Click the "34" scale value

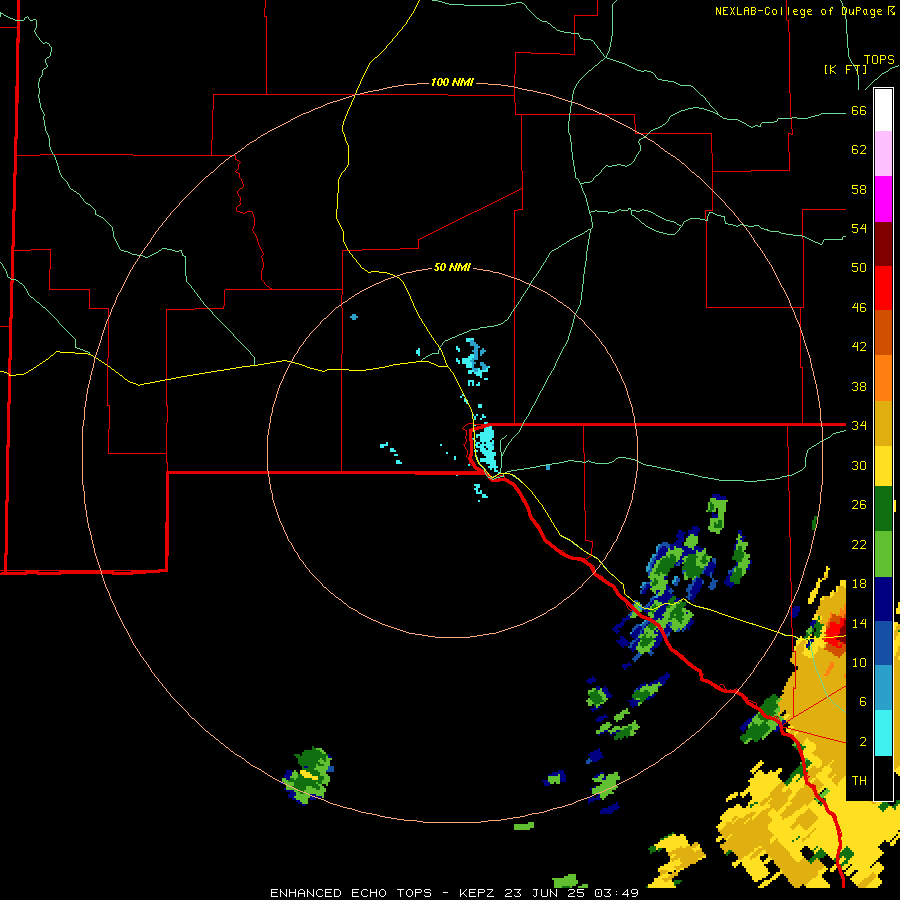859,425
